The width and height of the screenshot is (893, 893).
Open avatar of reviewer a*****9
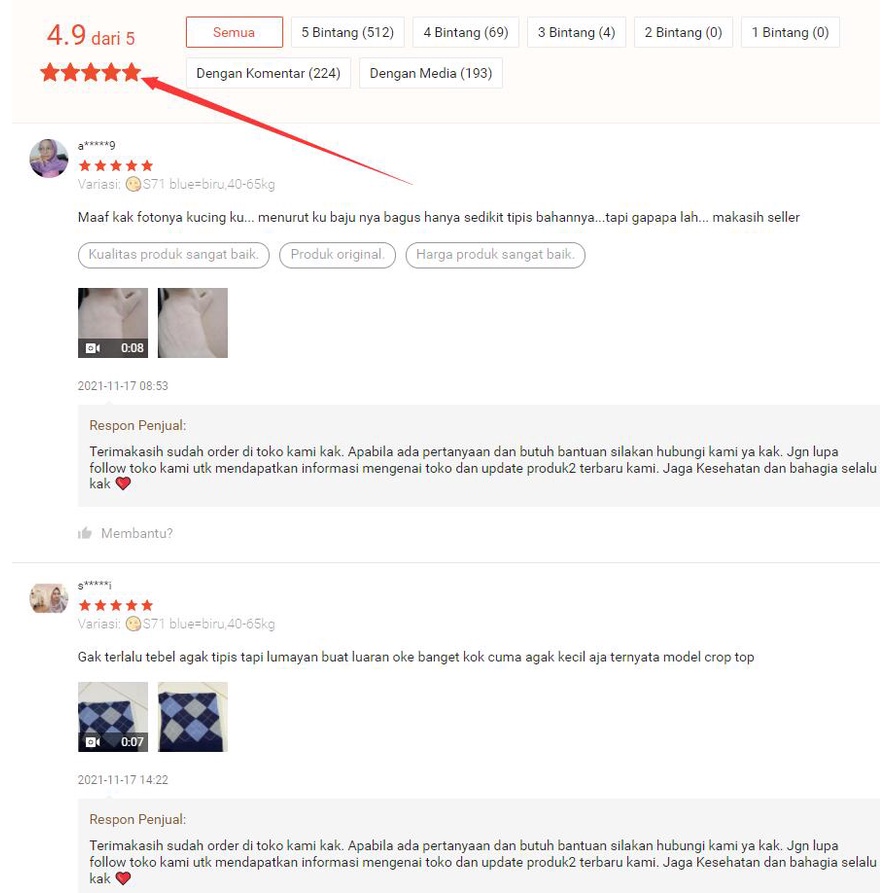coord(49,158)
